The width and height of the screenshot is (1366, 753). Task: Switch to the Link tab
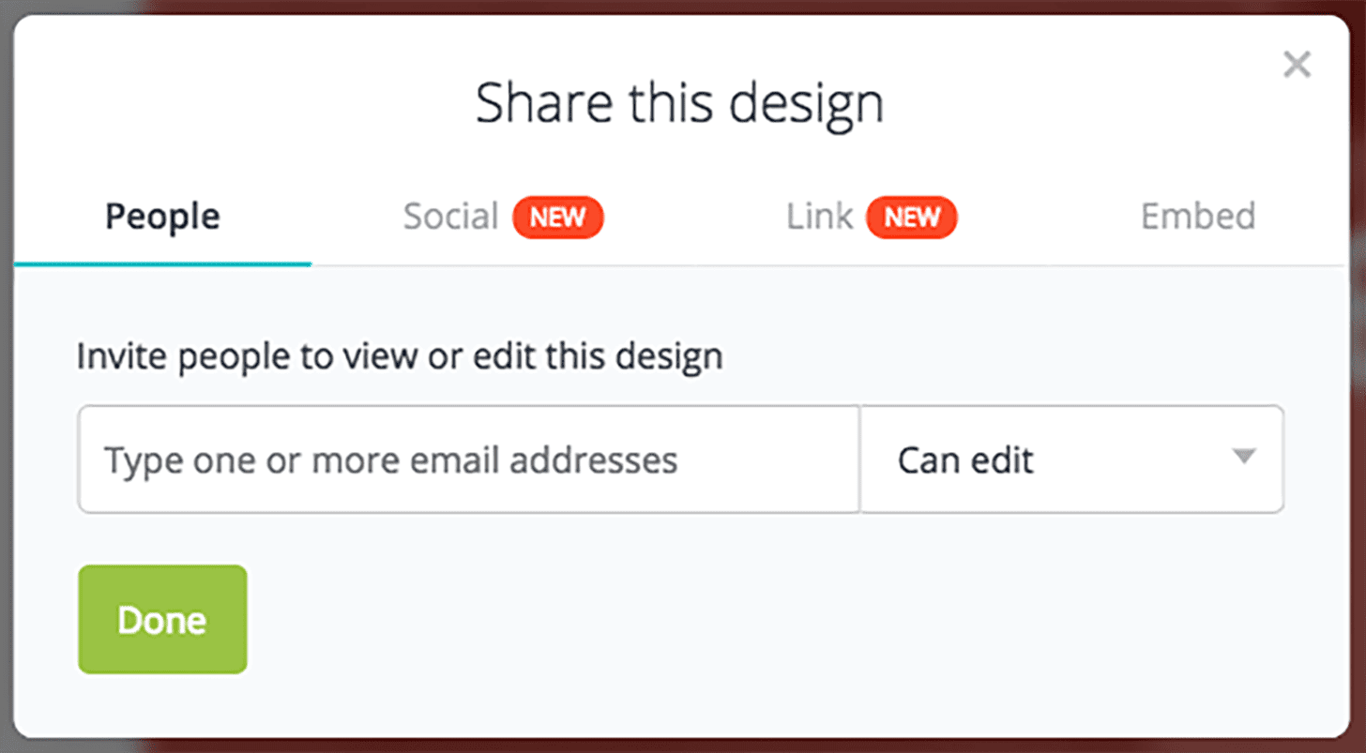tap(819, 216)
